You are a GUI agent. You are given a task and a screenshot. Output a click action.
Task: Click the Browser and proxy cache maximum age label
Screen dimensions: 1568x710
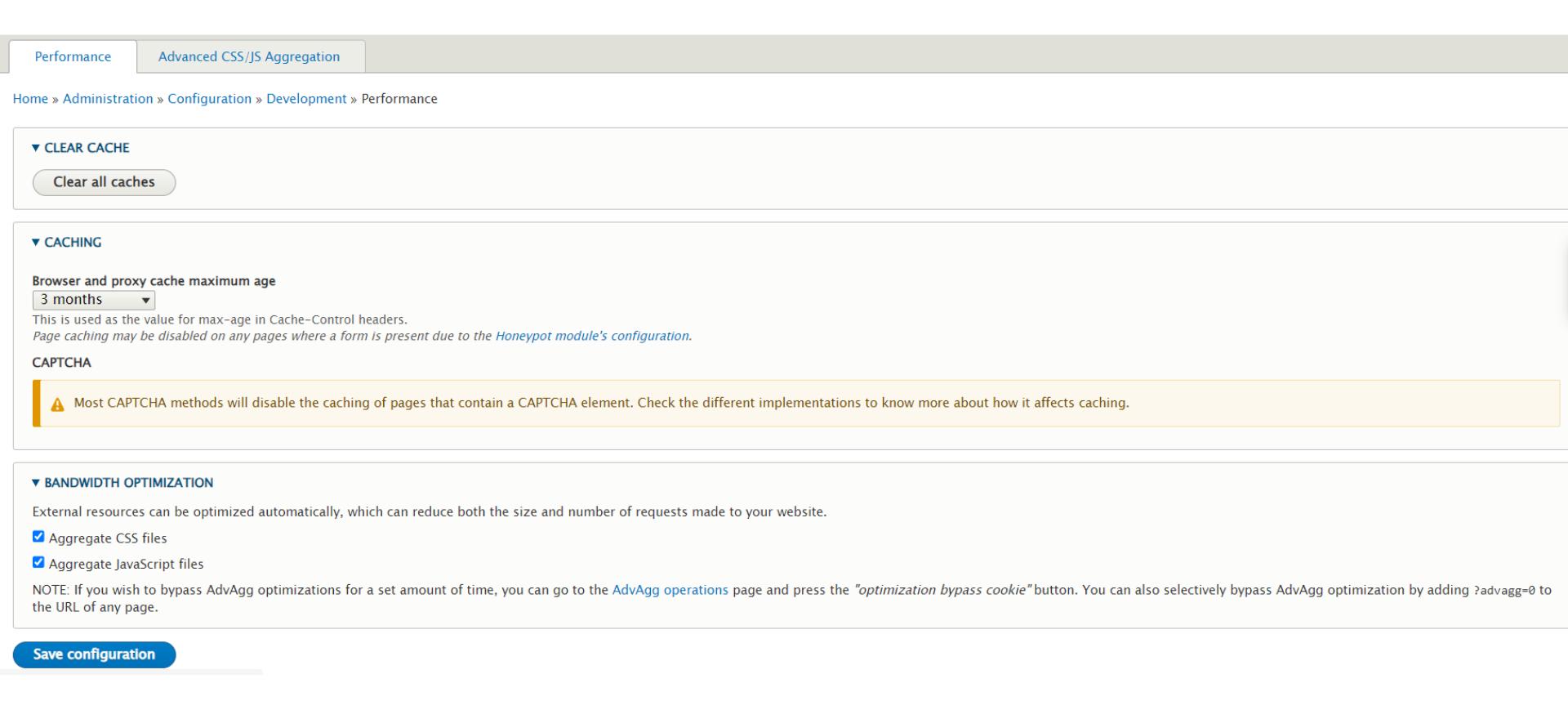[x=154, y=281]
